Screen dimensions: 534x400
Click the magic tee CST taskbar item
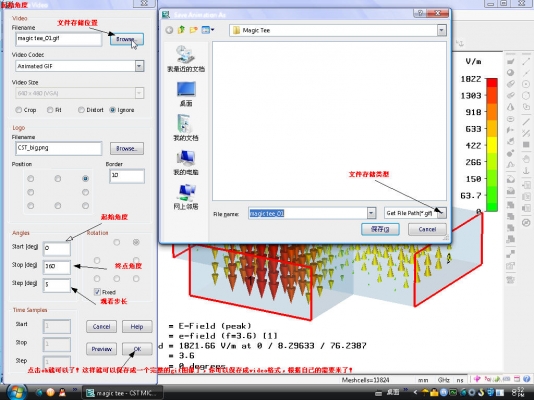(x=122, y=393)
